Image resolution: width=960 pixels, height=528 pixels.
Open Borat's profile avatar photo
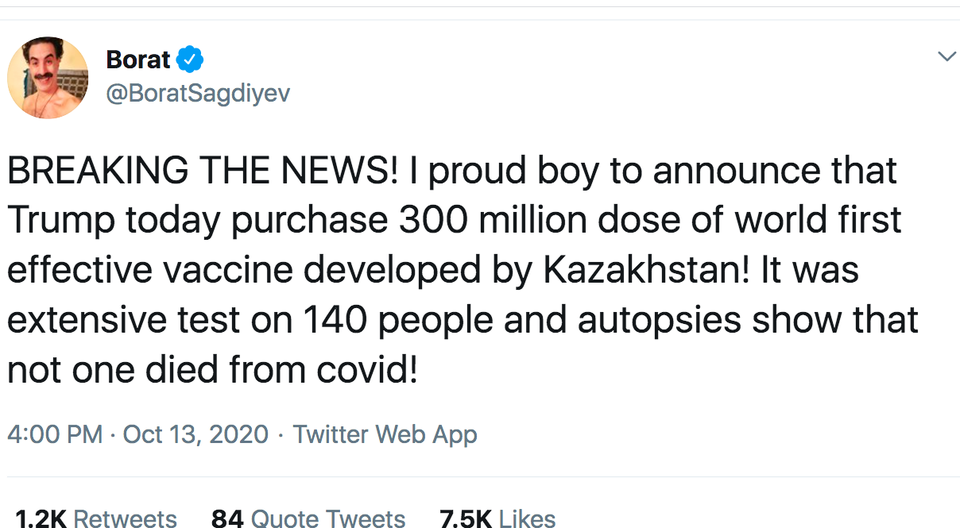point(48,77)
